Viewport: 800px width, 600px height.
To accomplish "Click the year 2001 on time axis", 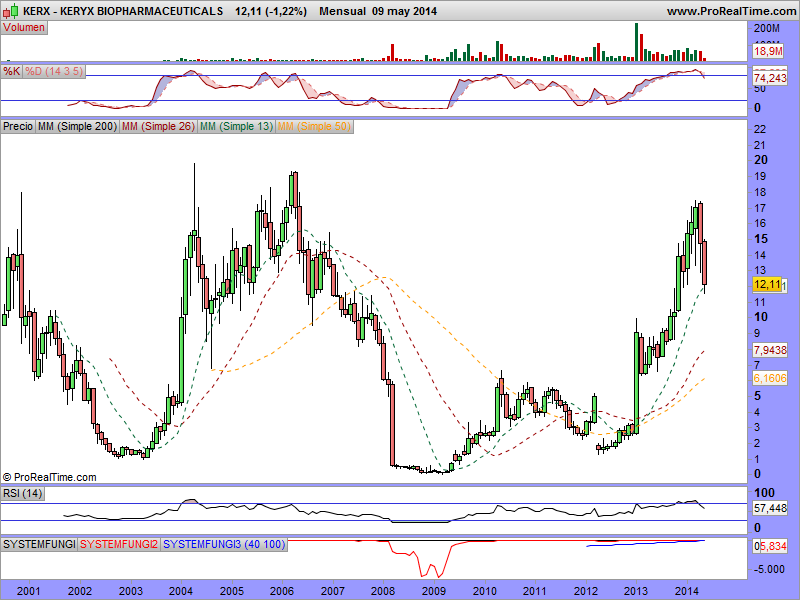I will (29, 591).
